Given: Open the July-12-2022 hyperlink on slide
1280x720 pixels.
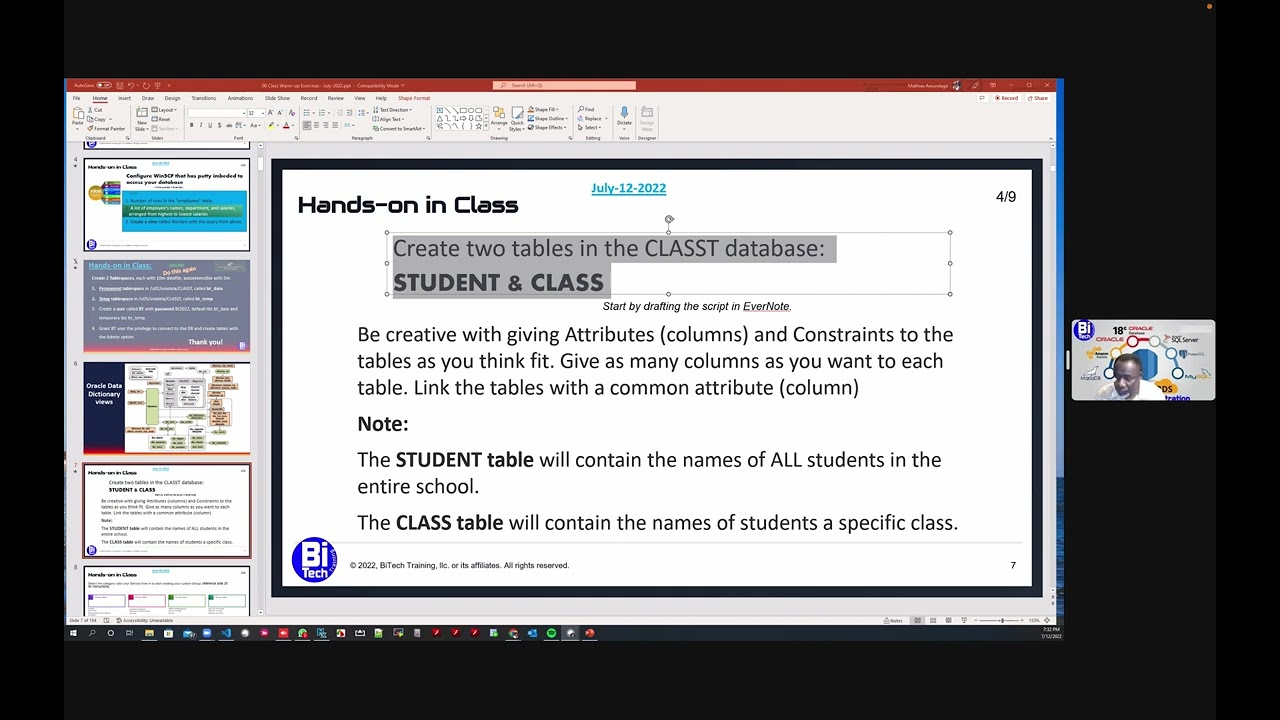Looking at the screenshot, I should coord(628,188).
